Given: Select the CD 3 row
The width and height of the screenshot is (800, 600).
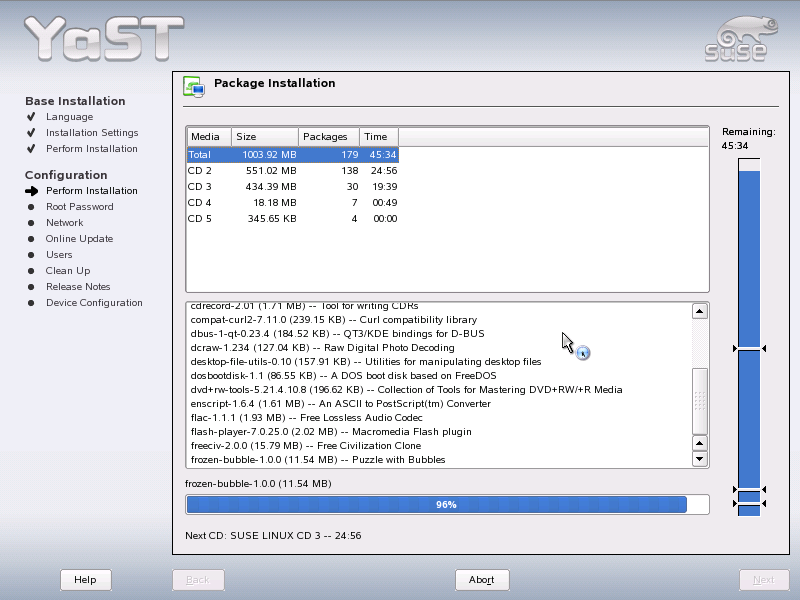Looking at the screenshot, I should coord(292,187).
